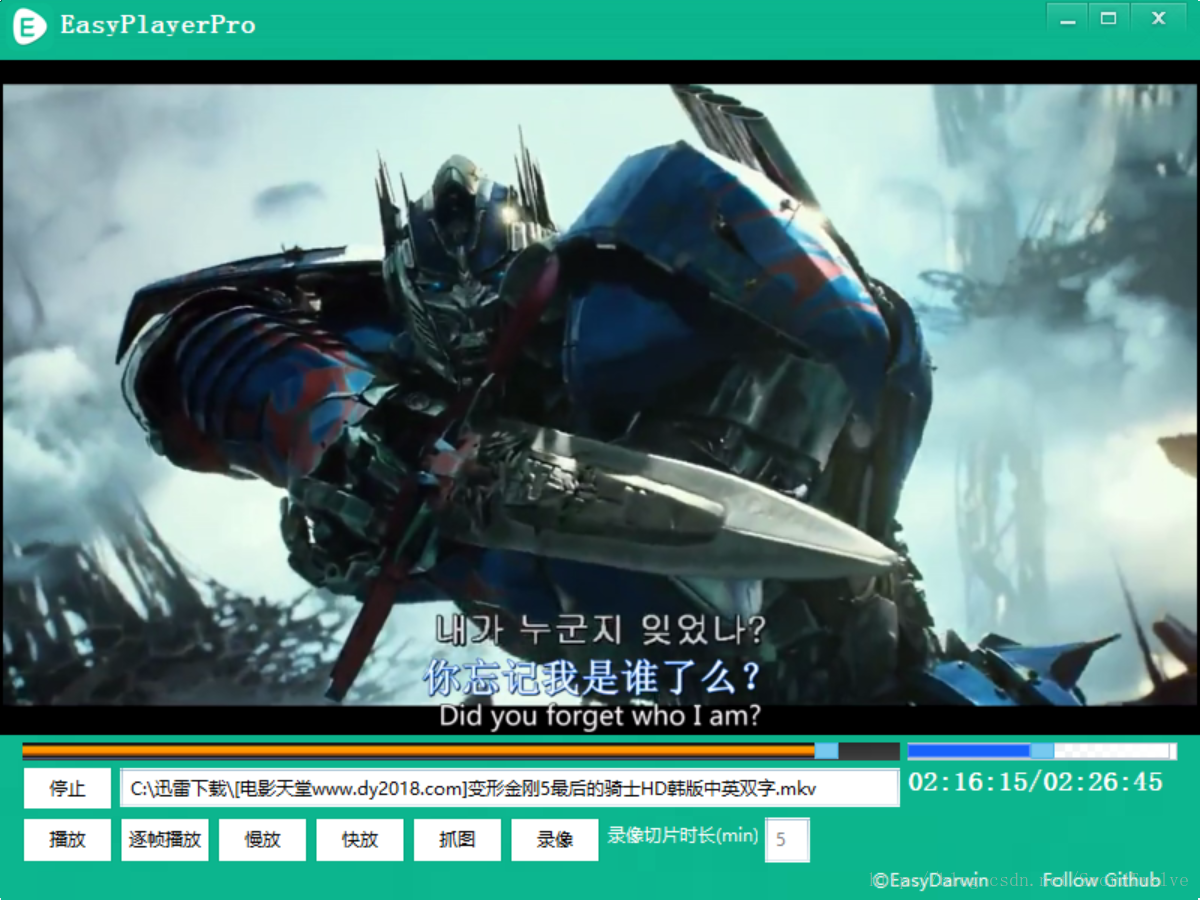
Task: Click the 录像 record button
Action: point(555,840)
